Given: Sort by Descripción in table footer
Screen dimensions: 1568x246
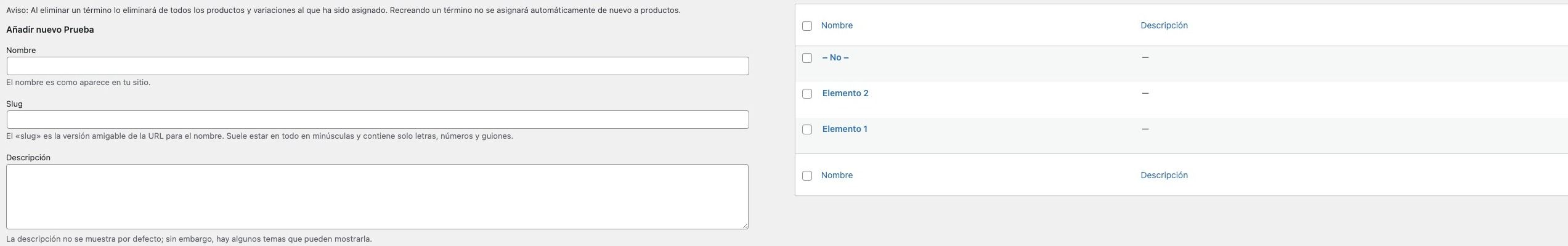Looking at the screenshot, I should point(1164,175).
